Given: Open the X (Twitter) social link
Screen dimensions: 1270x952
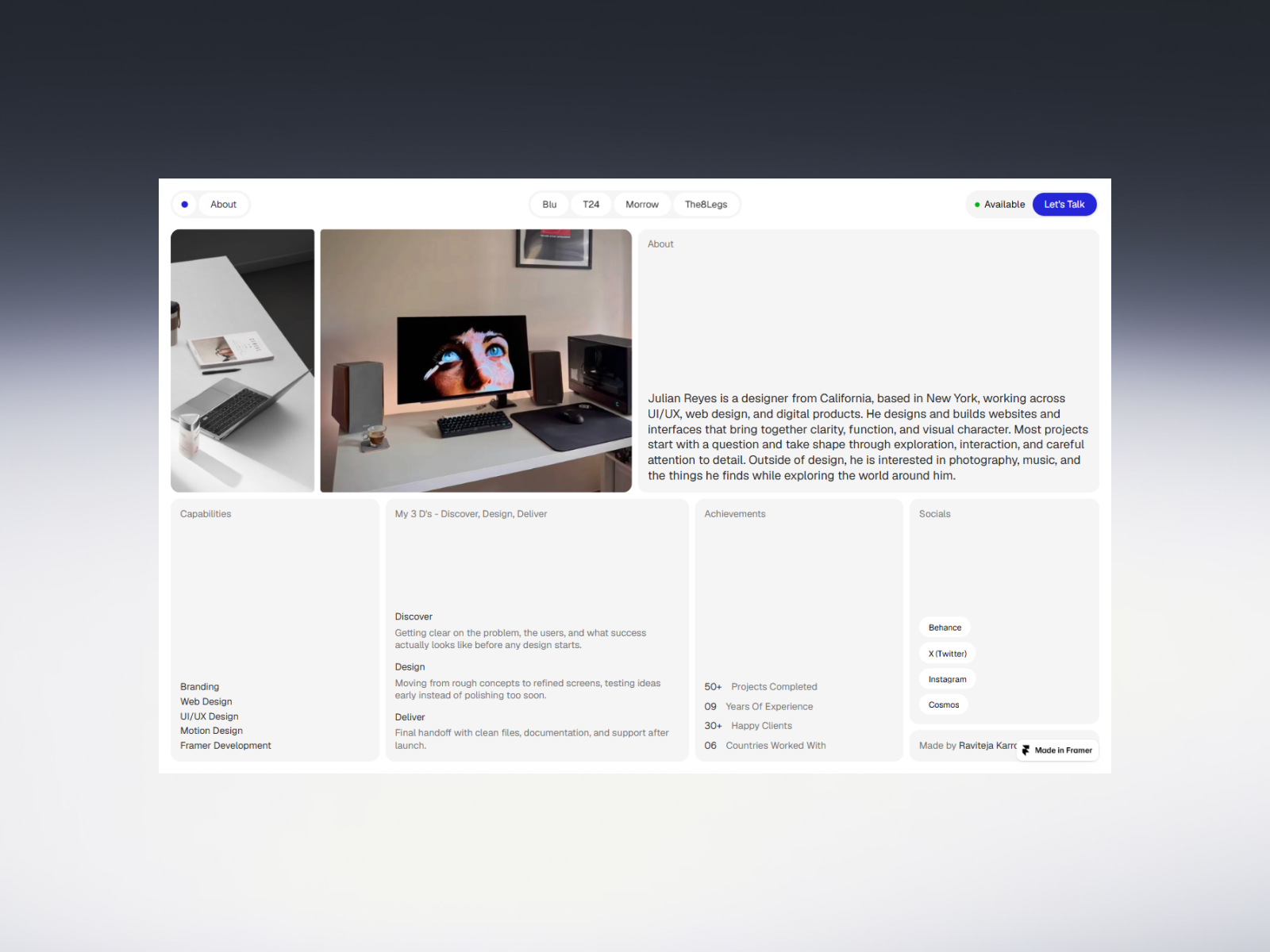Looking at the screenshot, I should (947, 654).
